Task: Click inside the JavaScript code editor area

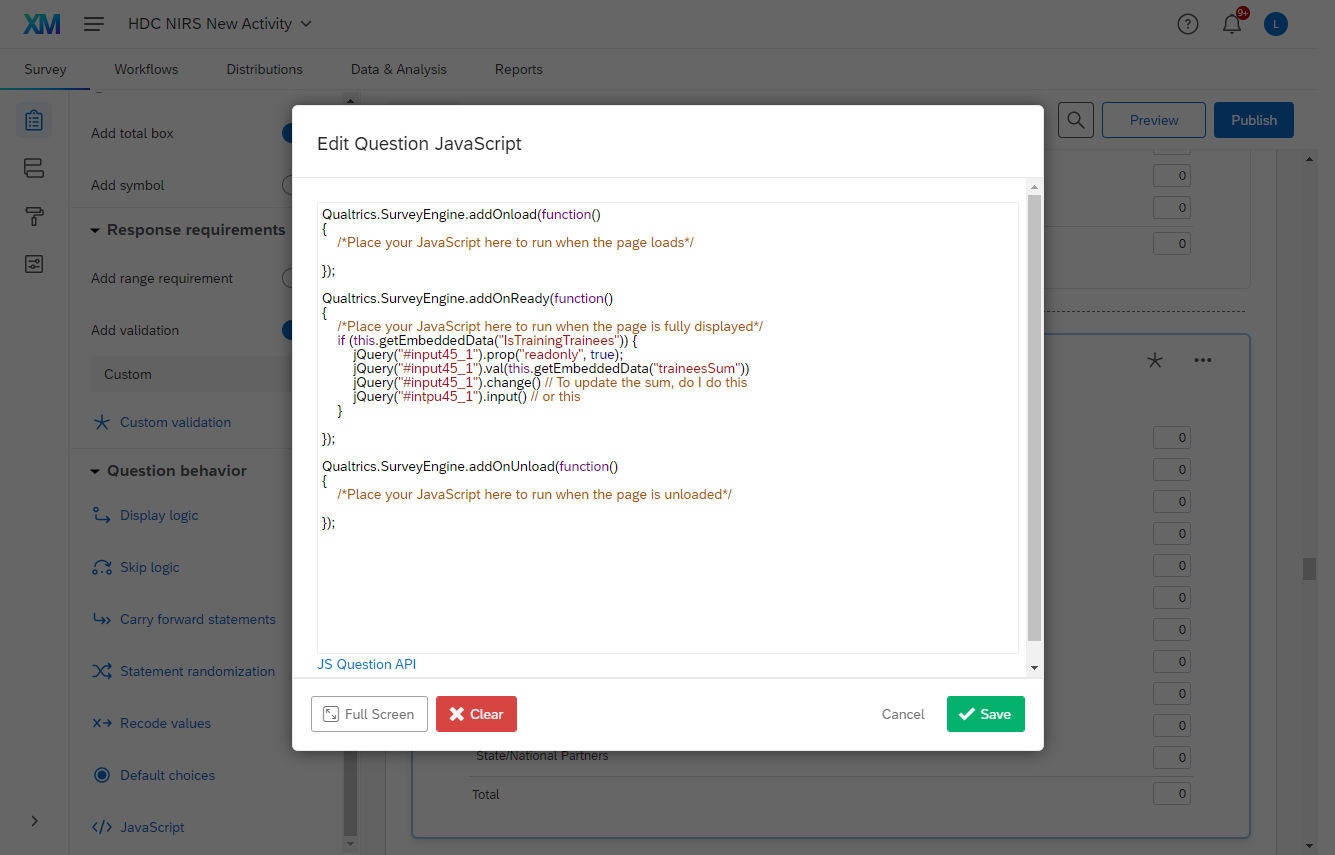Action: pos(667,428)
